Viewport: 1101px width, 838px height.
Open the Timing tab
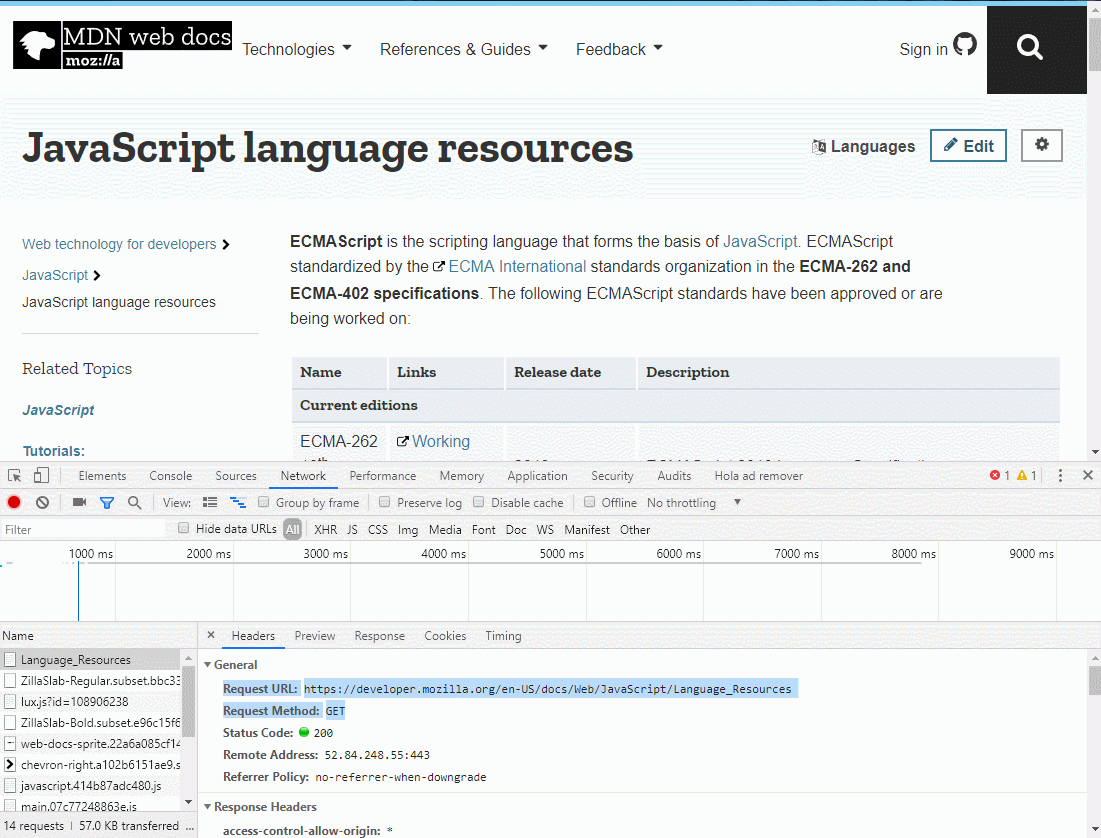coord(503,636)
